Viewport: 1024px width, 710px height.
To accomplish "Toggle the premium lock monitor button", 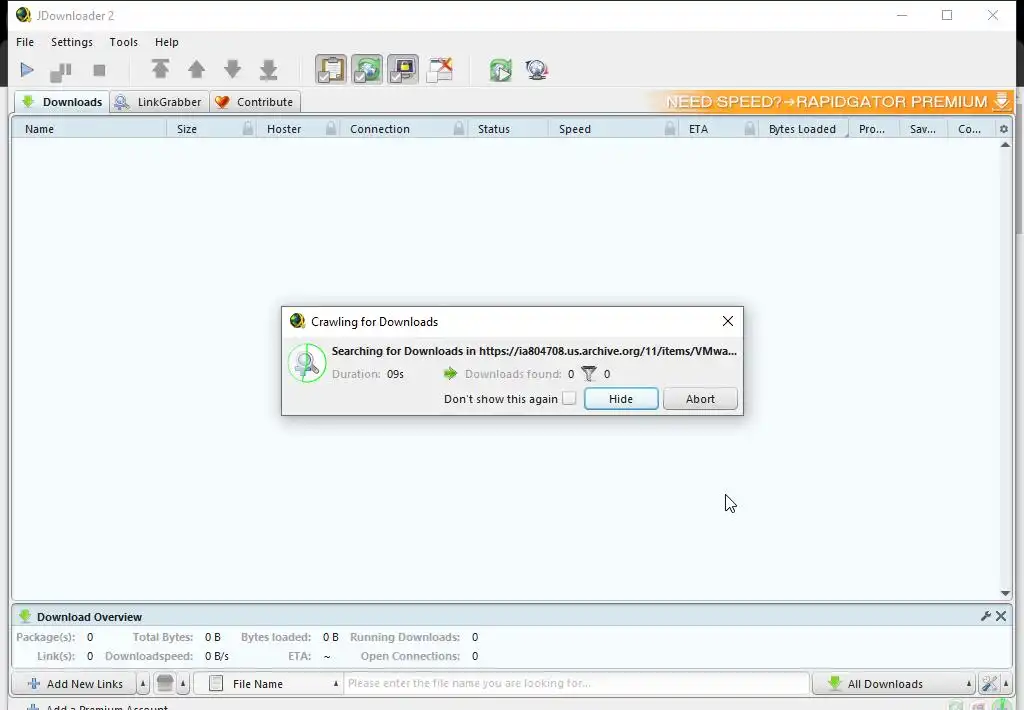I will coord(403,70).
